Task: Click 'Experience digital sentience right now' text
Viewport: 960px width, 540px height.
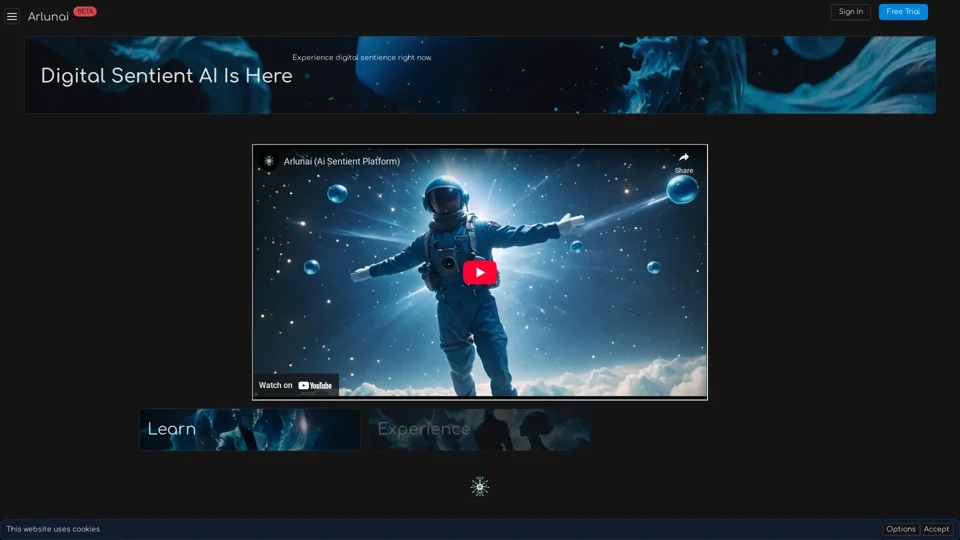Action: (x=362, y=58)
